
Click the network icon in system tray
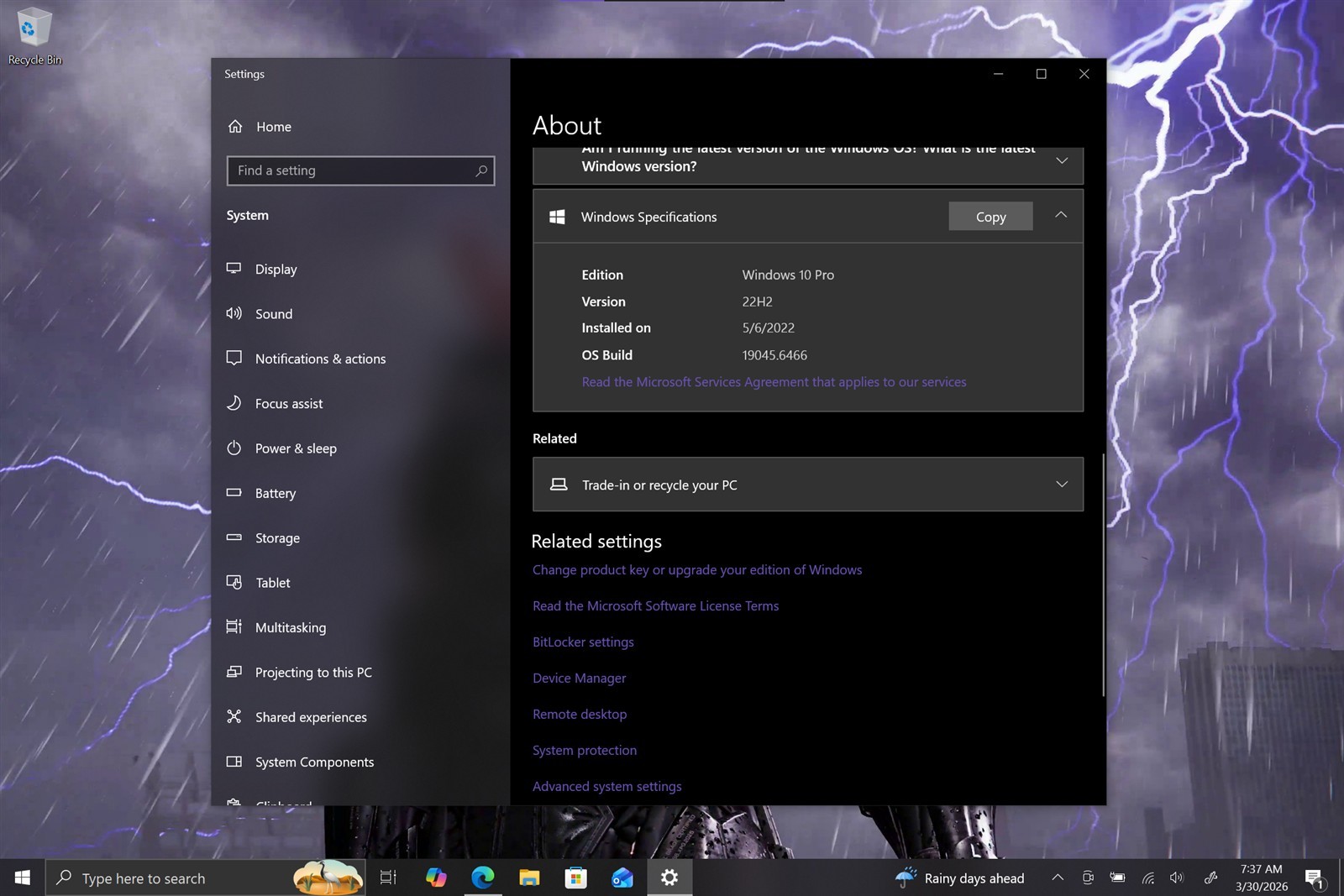[1148, 878]
